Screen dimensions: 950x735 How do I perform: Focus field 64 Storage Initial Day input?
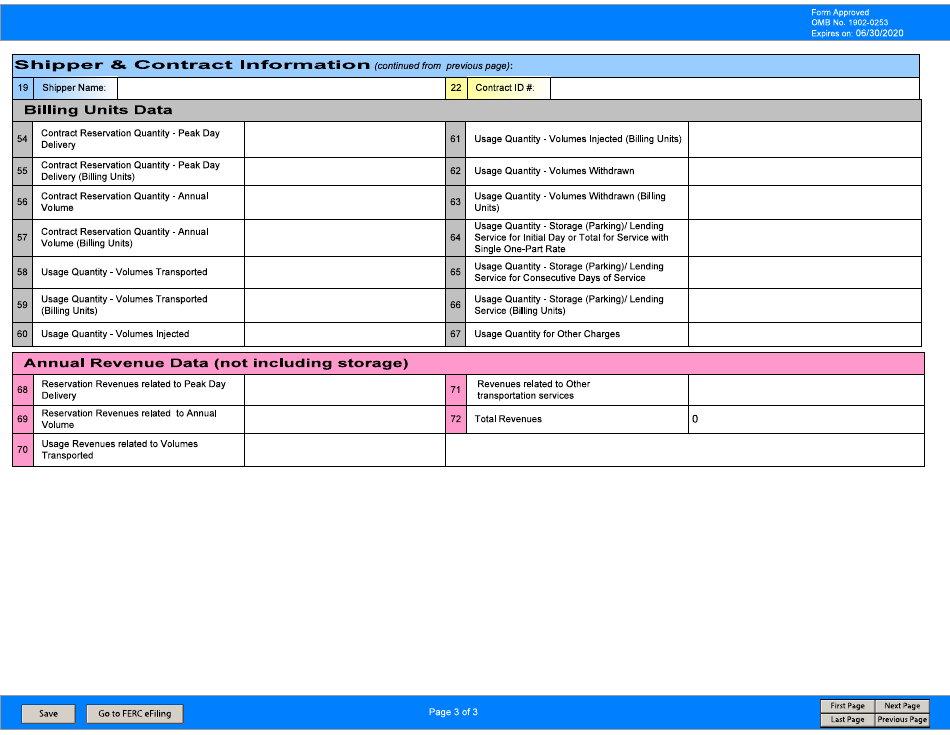[x=804, y=238]
